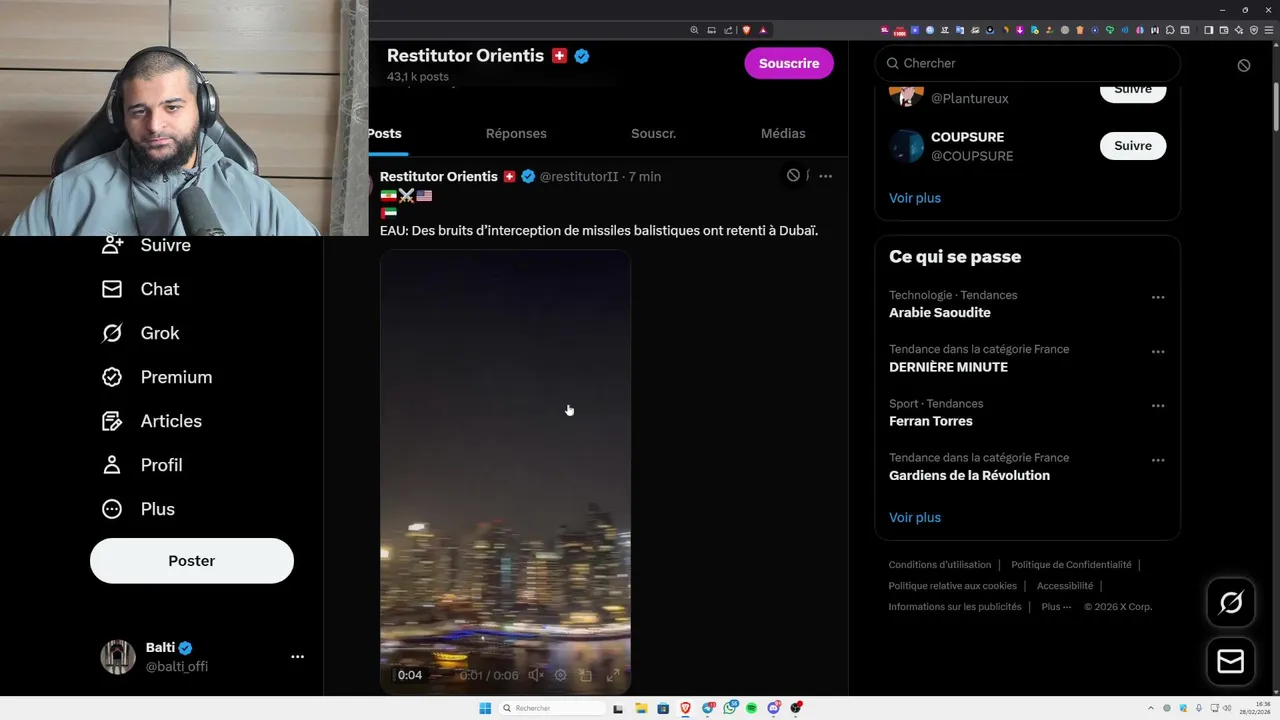Open options for Ferran Torres trend
The height and width of the screenshot is (720, 1280).
pos(1158,406)
